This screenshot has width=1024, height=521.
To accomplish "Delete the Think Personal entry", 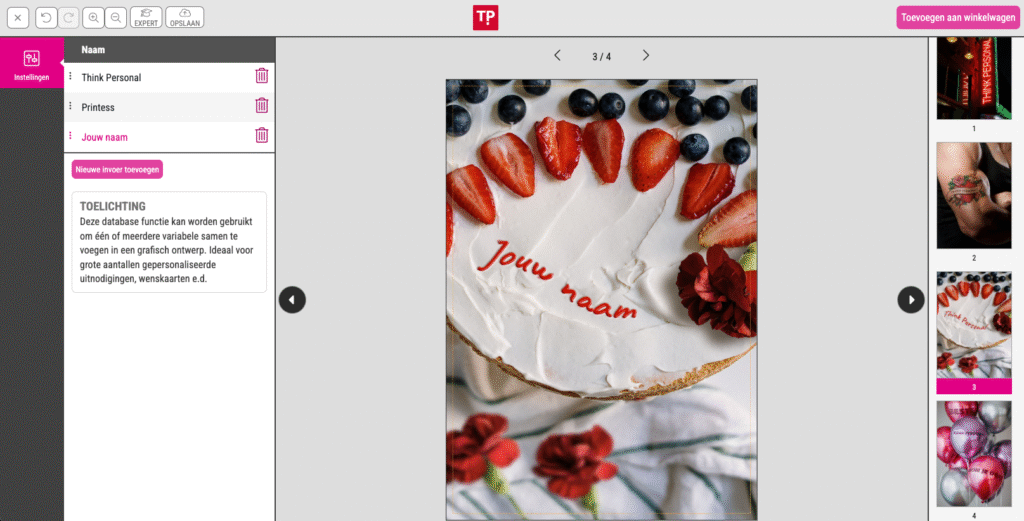I will pyautogui.click(x=261, y=76).
